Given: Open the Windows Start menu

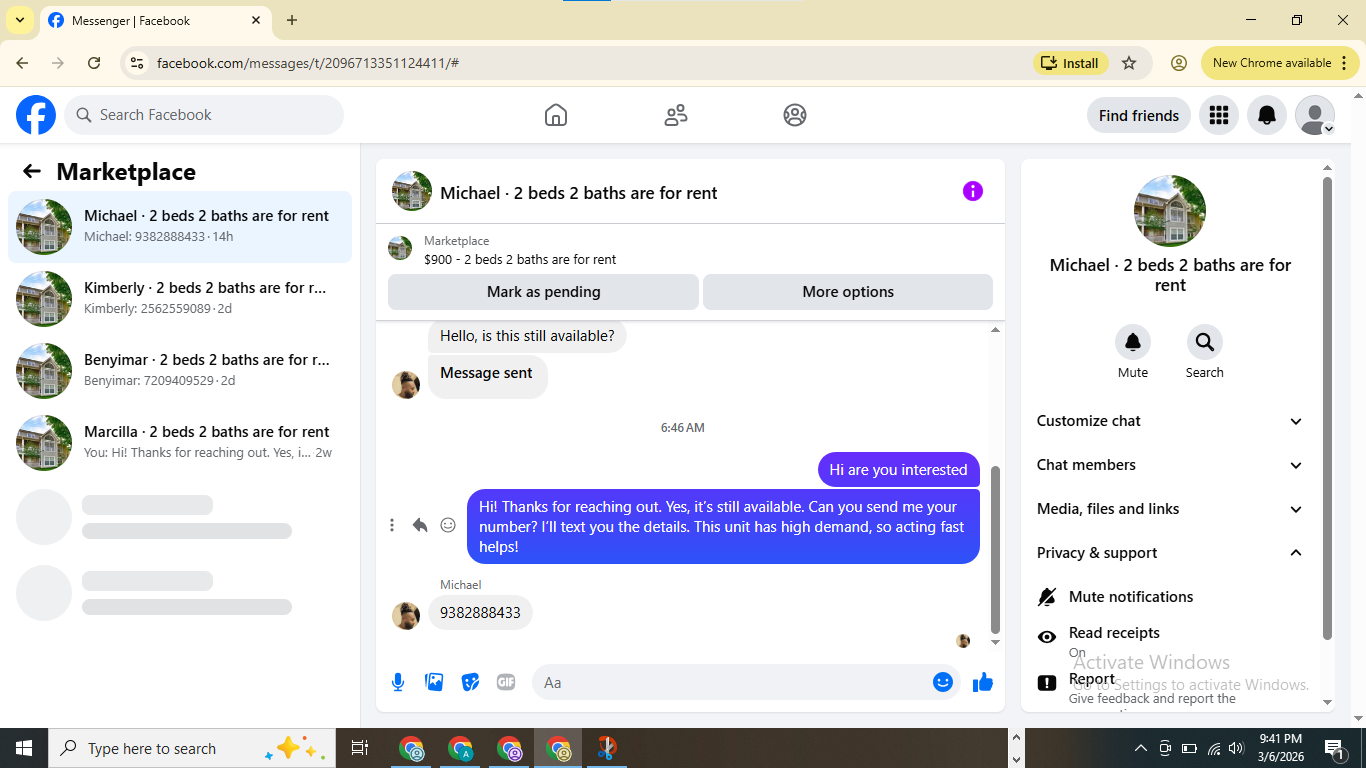Looking at the screenshot, I should pos(24,748).
